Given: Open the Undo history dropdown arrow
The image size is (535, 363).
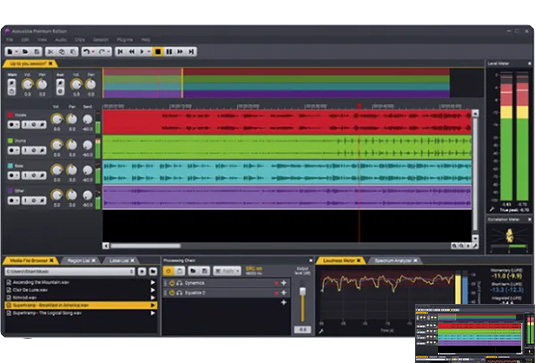Looking at the screenshot, I should point(93,52).
